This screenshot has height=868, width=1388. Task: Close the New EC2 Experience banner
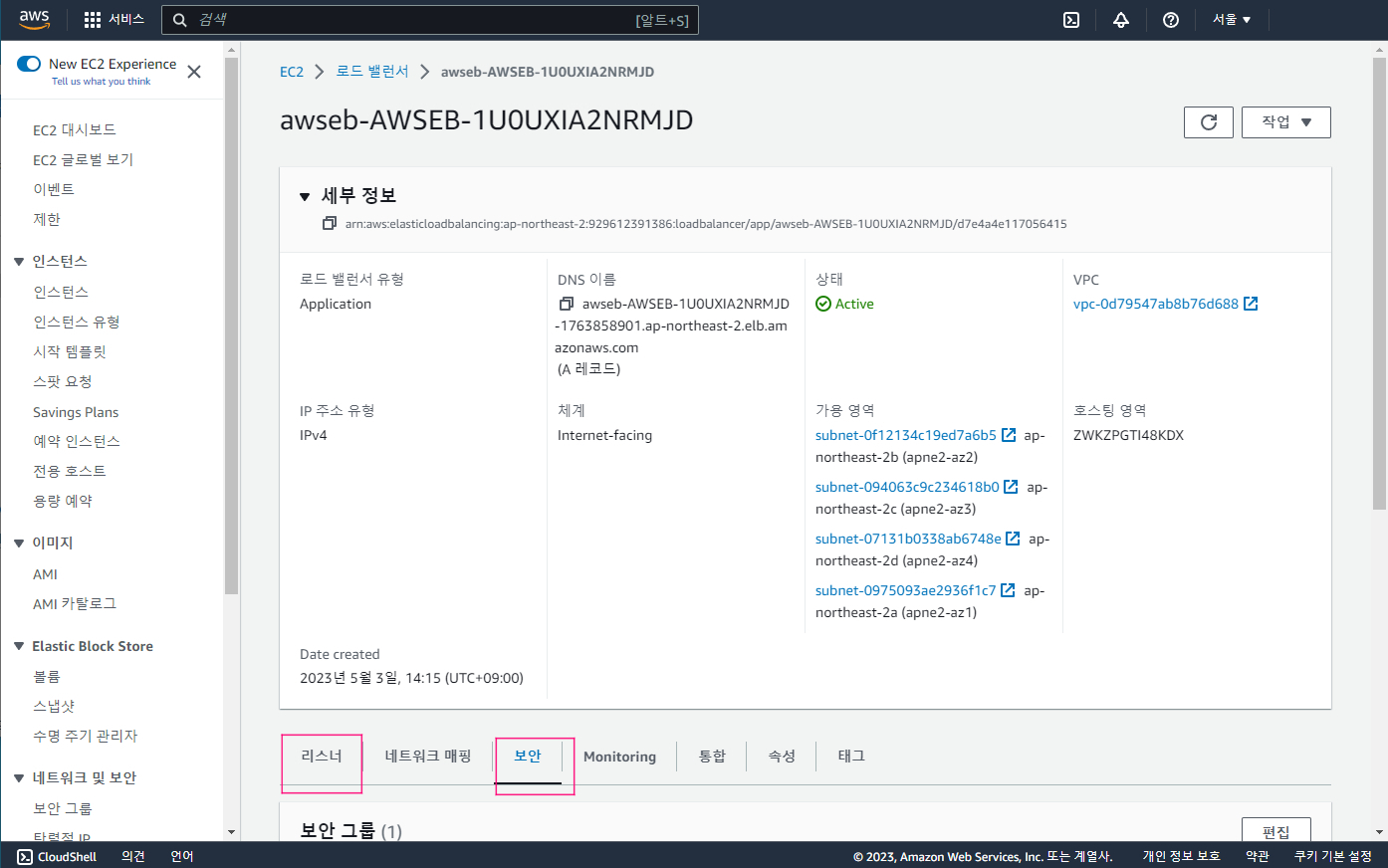(194, 72)
